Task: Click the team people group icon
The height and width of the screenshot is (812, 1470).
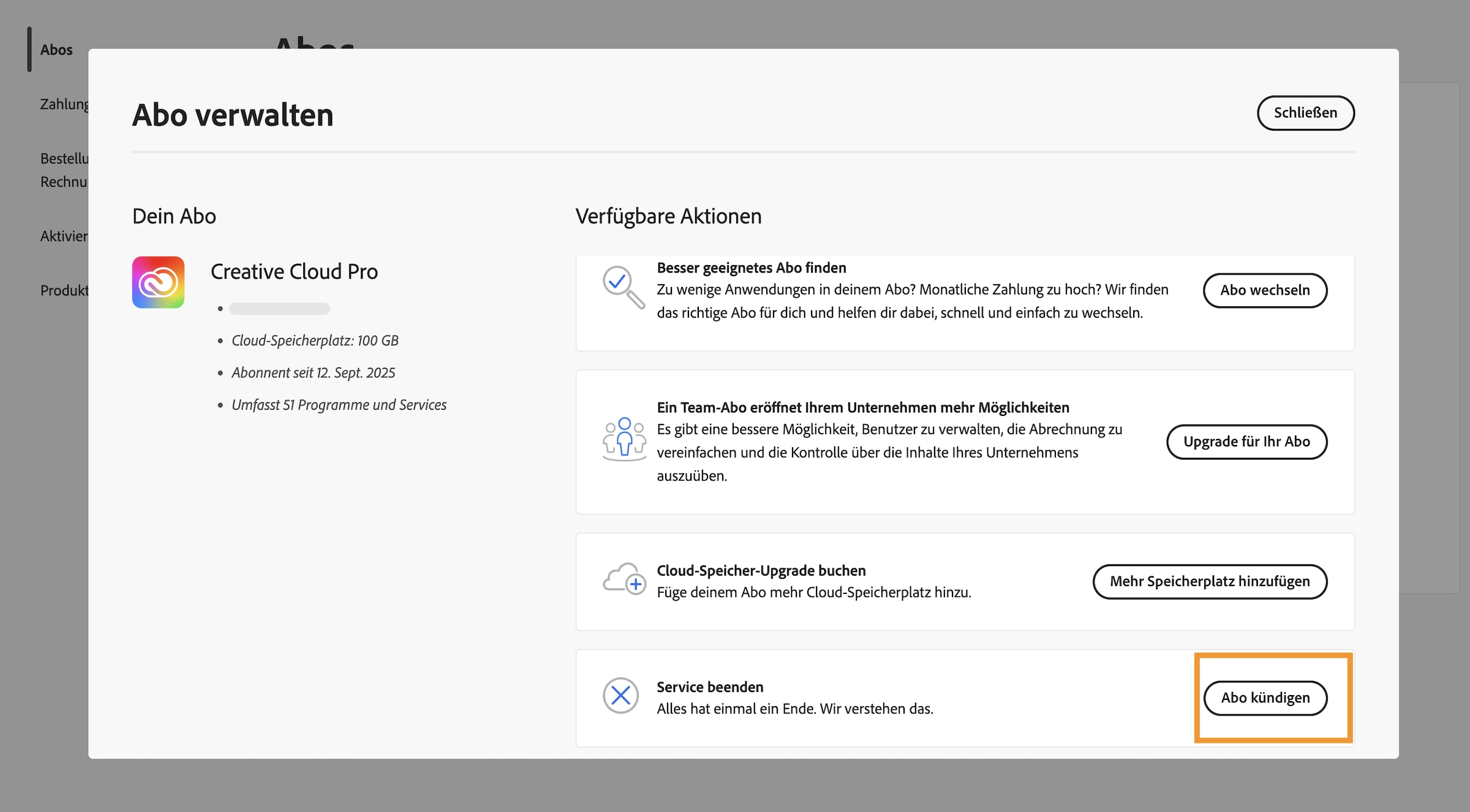Action: (624, 439)
